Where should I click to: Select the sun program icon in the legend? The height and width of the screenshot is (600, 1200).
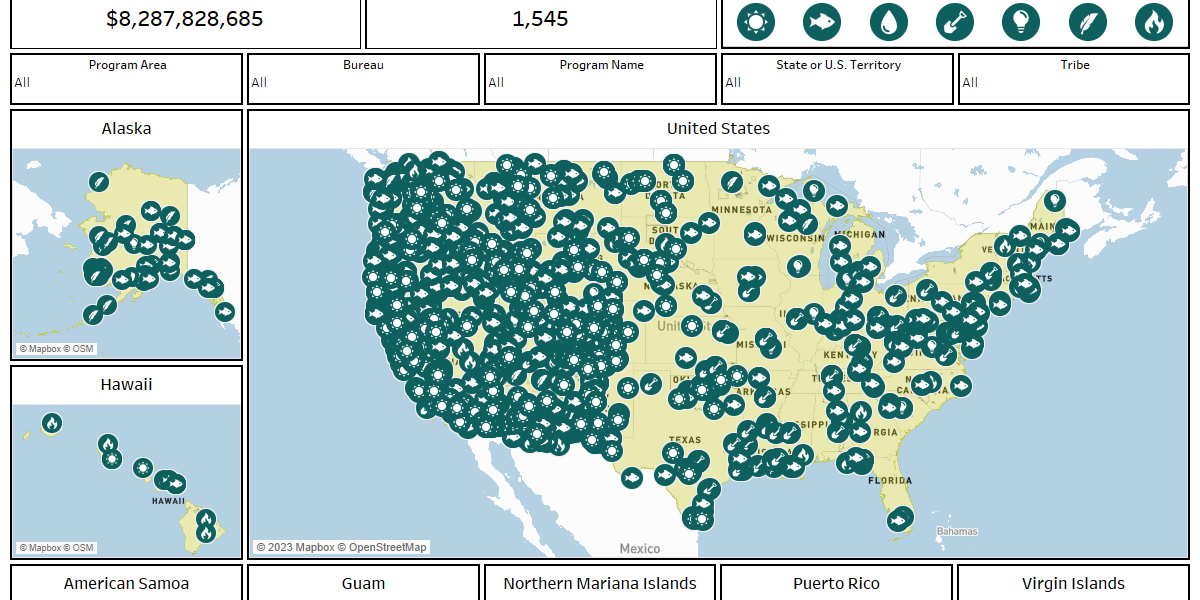[x=755, y=21]
